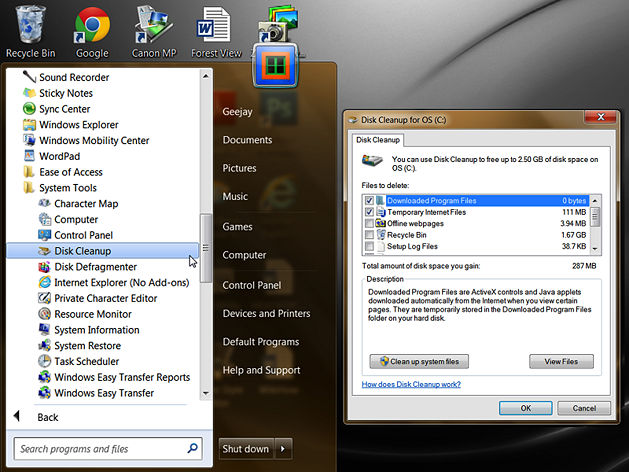Uncheck Temporary Internet Files checkbox

pyautogui.click(x=369, y=213)
